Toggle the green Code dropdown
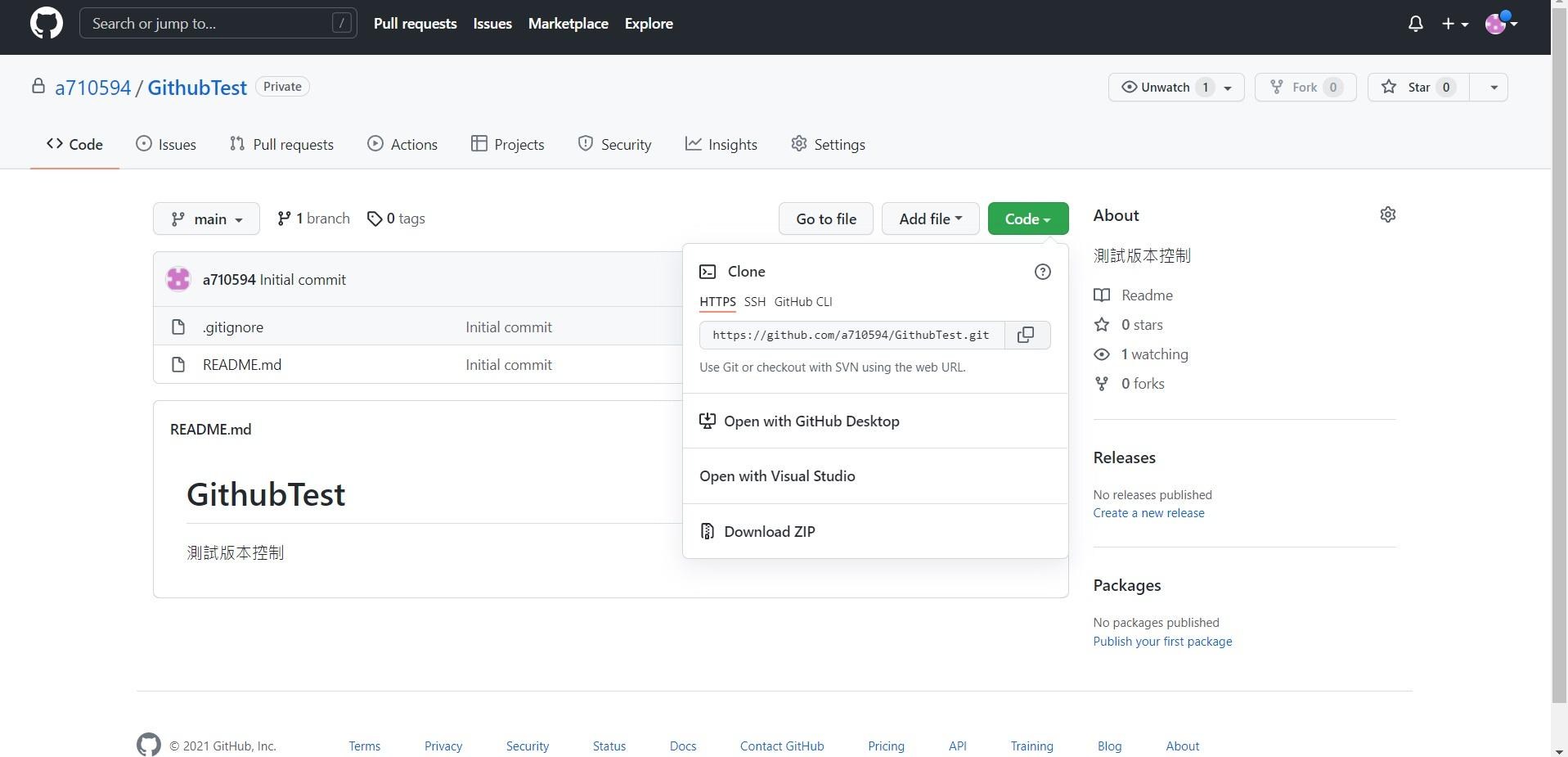The height and width of the screenshot is (757, 1568). [1028, 219]
